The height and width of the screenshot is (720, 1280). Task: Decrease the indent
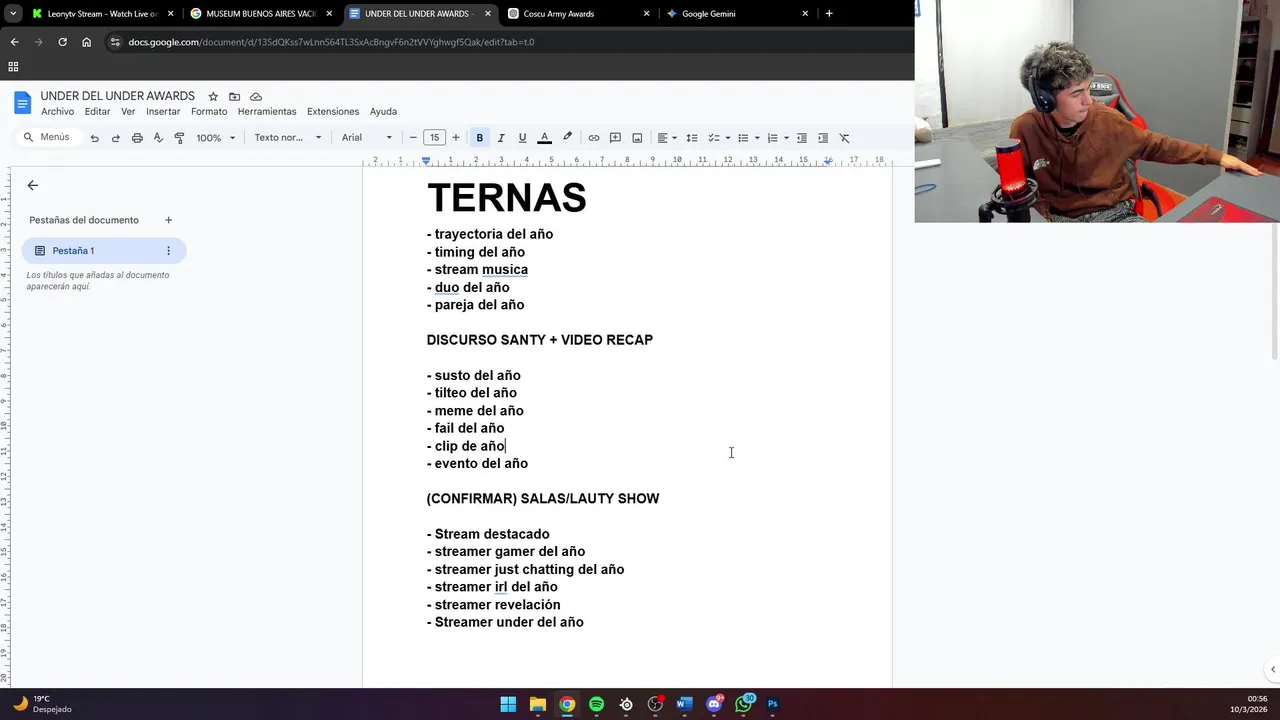tap(801, 138)
